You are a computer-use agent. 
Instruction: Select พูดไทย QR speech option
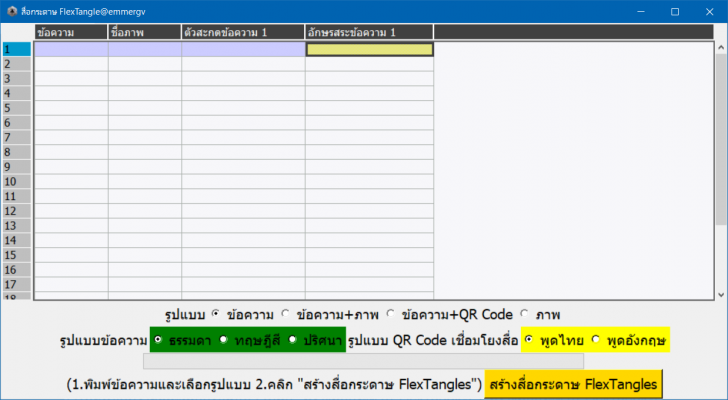tap(529, 340)
